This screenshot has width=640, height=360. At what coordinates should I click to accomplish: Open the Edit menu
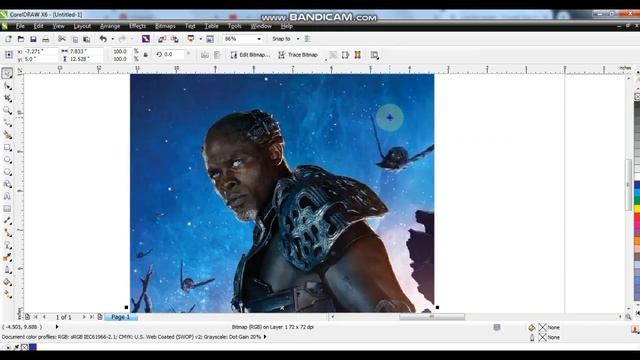point(38,26)
